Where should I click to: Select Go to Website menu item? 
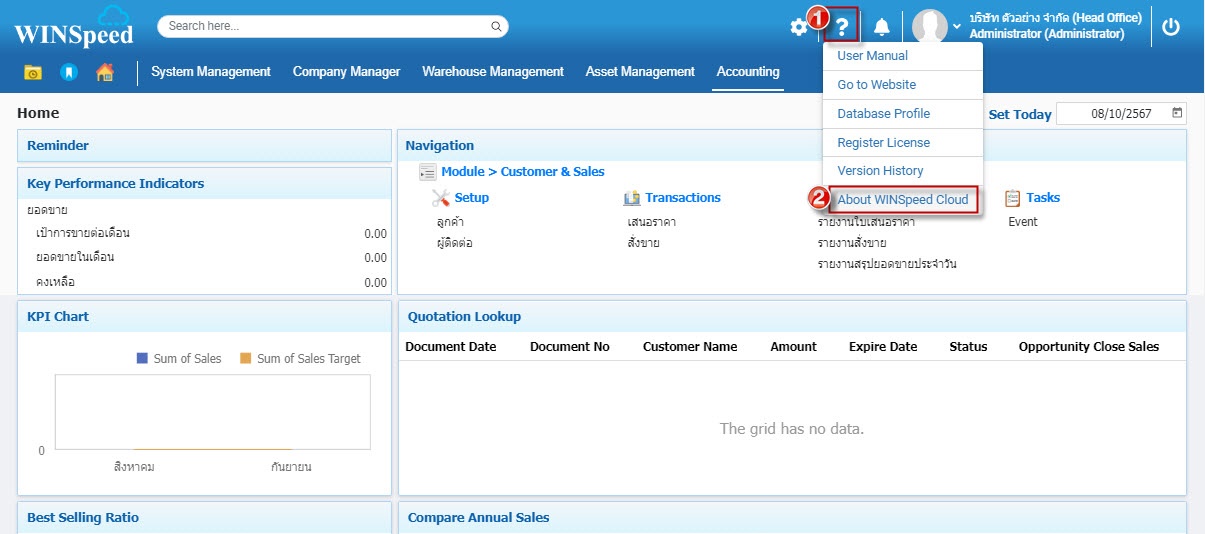(x=903, y=85)
